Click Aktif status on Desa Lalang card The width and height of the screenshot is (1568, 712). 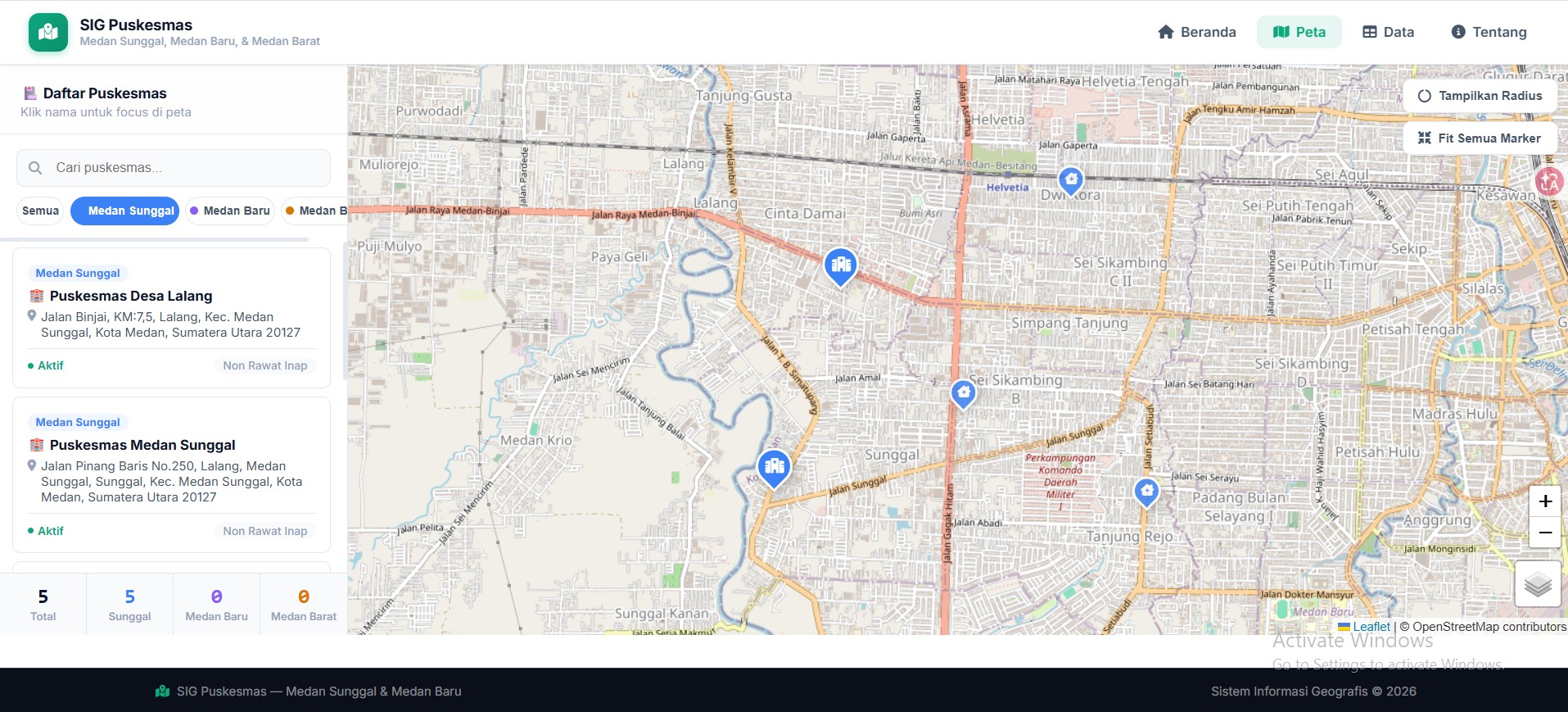46,365
